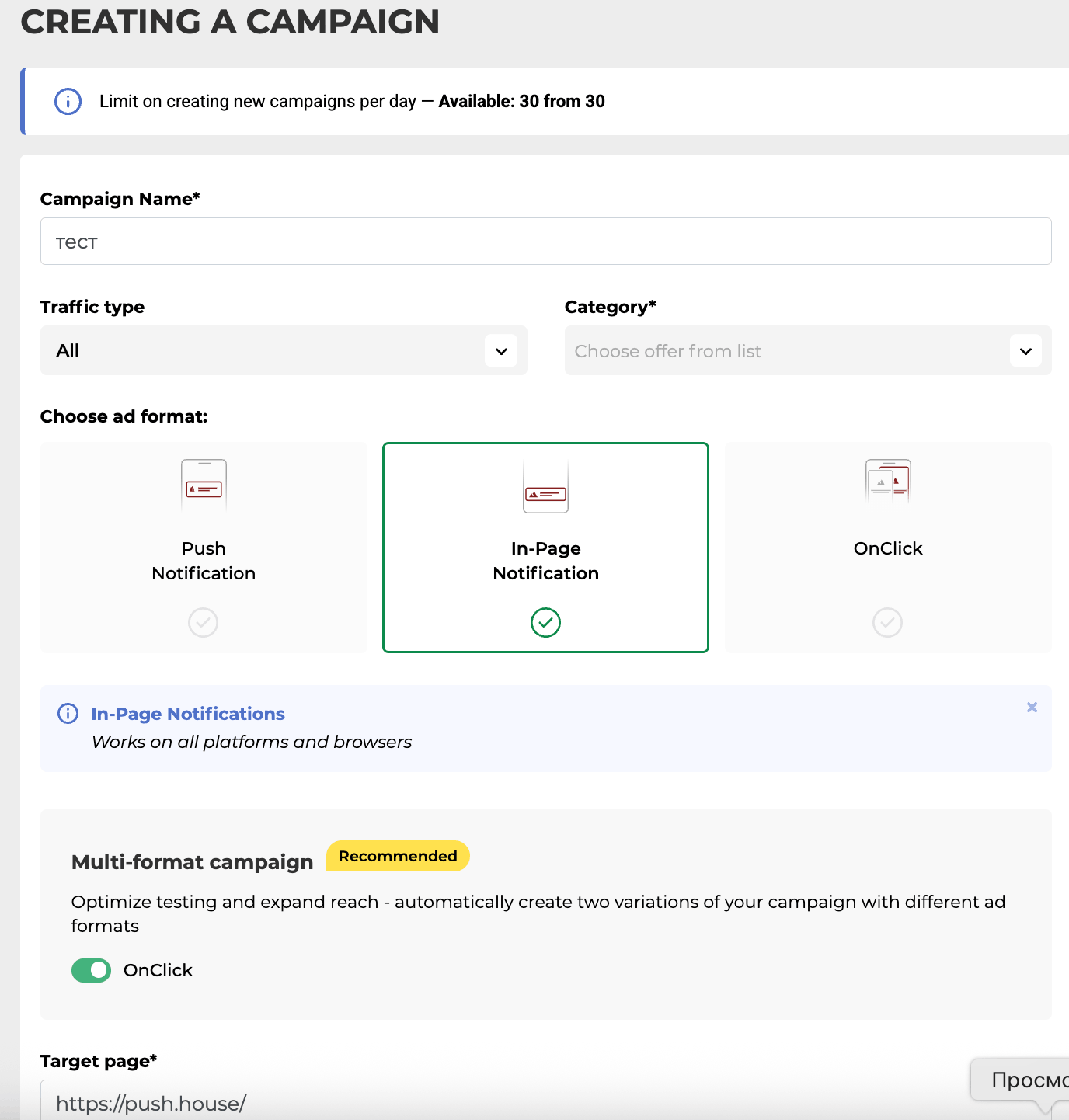Image resolution: width=1069 pixels, height=1120 pixels.
Task: Click the Просмо tooltip popup
Action: pyautogui.click(x=1024, y=1080)
